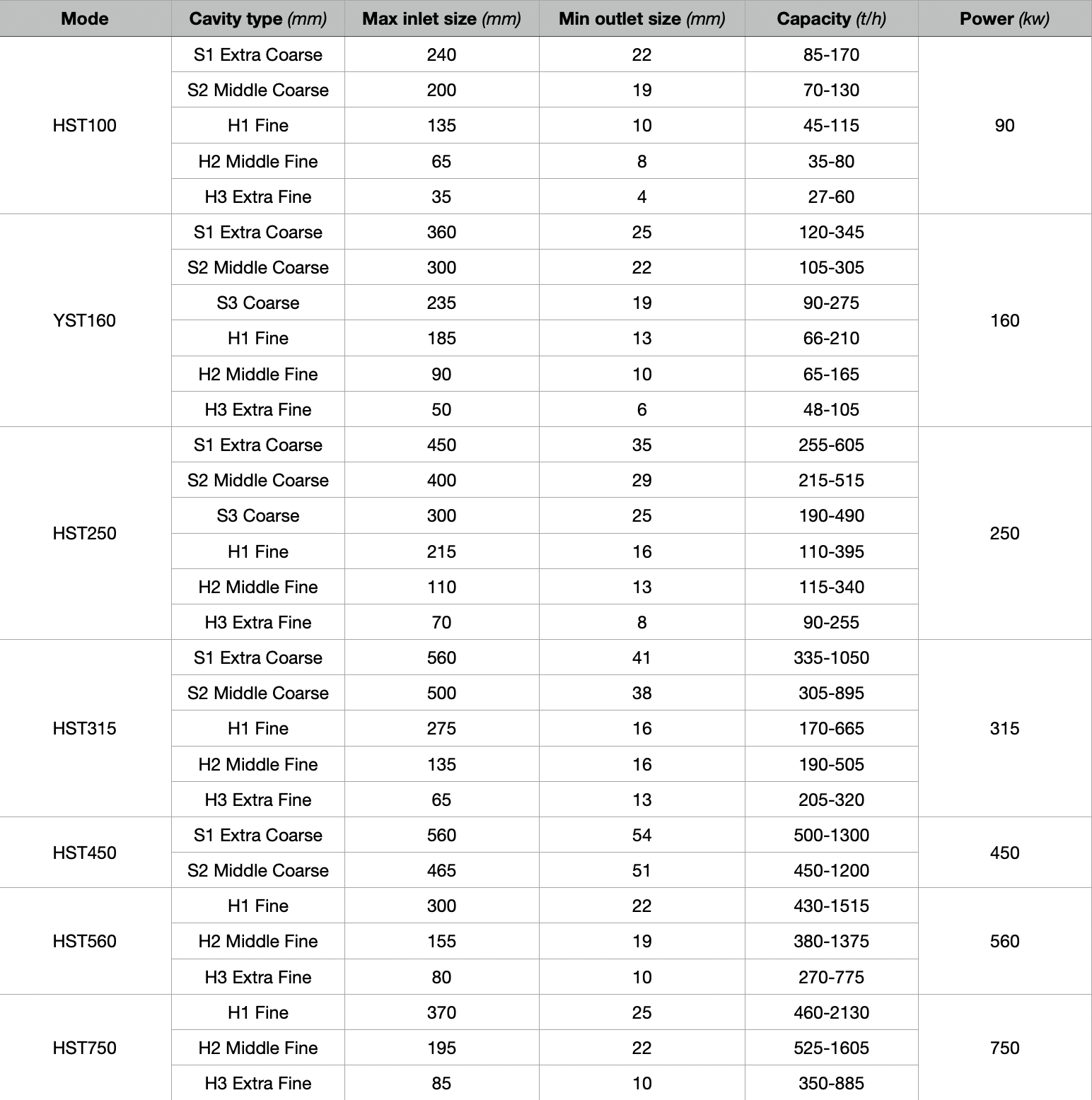Click the Mode column header
Image resolution: width=1092 pixels, height=1100 pixels.
[x=85, y=18]
